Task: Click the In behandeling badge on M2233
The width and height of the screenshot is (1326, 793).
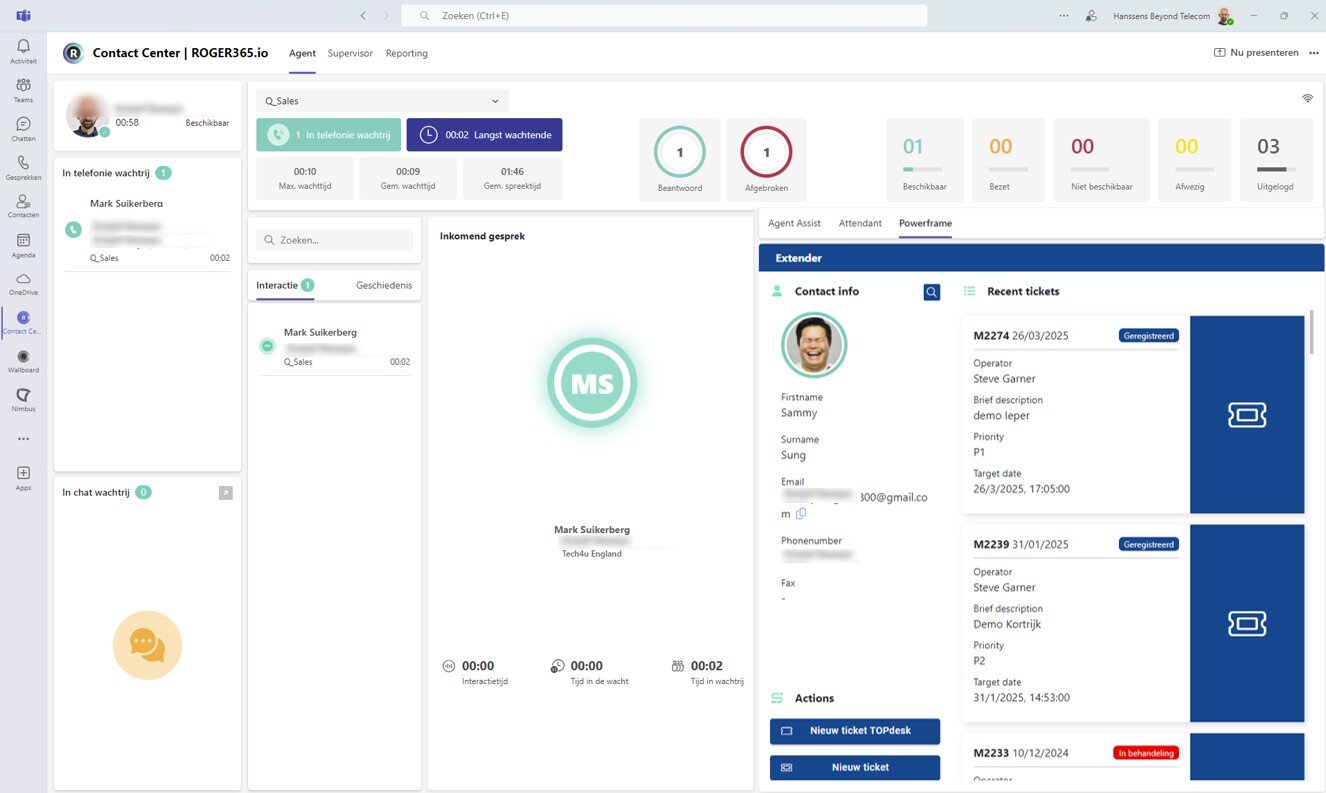Action: tap(1146, 753)
